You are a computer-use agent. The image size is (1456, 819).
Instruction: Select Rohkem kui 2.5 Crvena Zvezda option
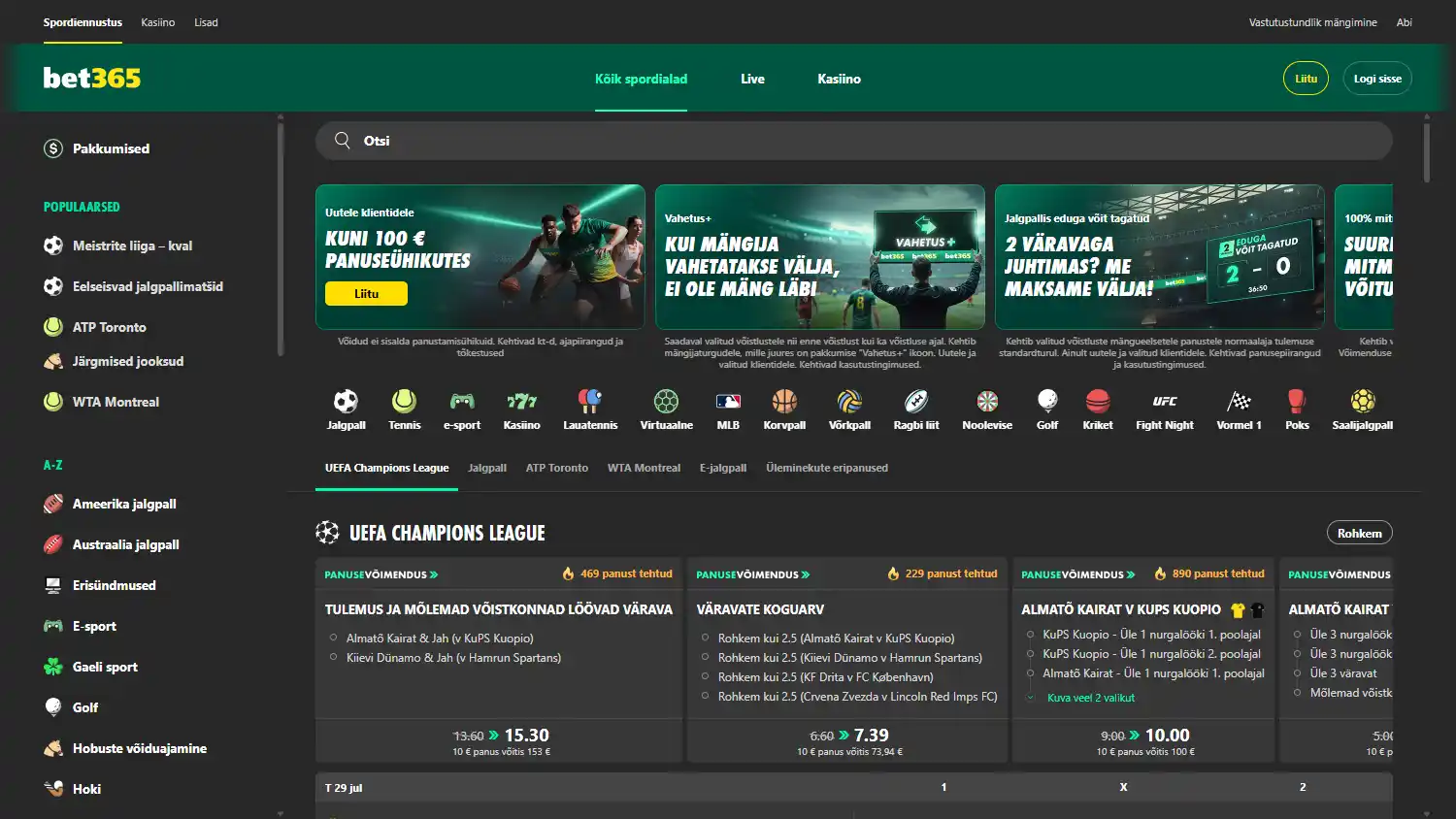click(x=706, y=697)
